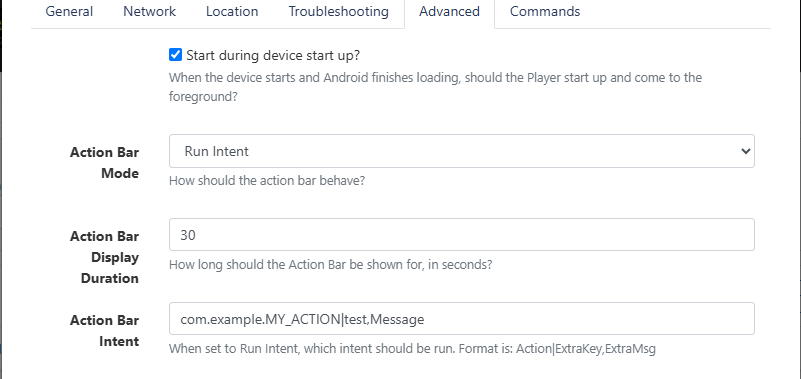Viewport: 801px width, 379px height.
Task: Click the hint about Action Bar shown seconds
Action: 331,265
